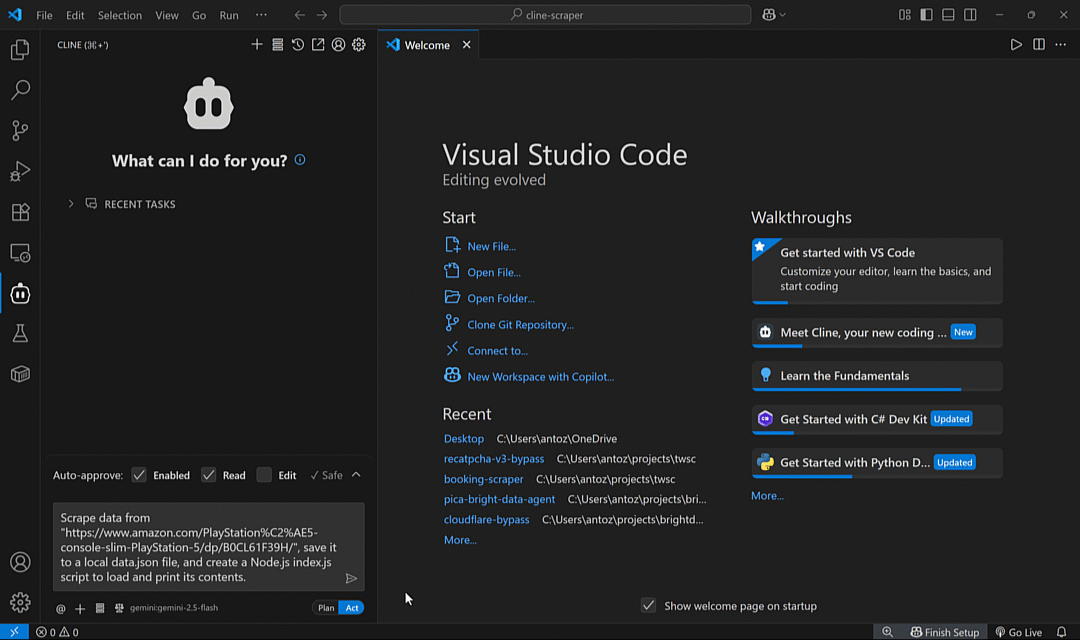Open Cline task history icon
This screenshot has height=640, width=1080.
coord(298,45)
